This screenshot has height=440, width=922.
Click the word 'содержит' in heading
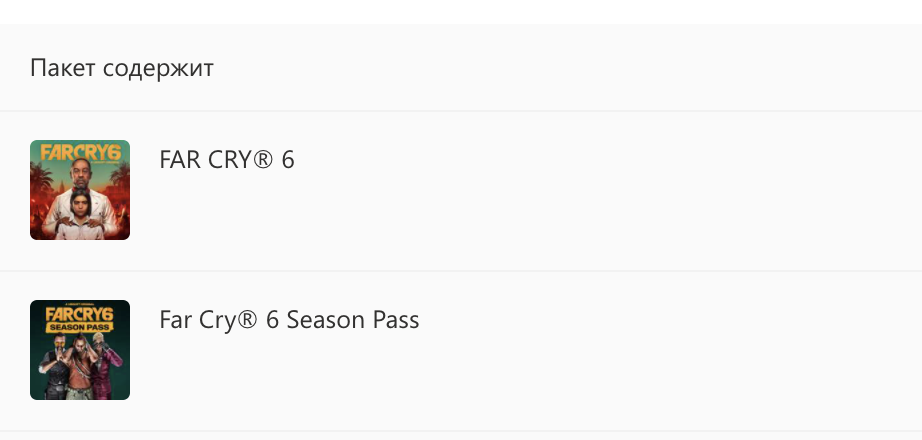pyautogui.click(x=158, y=69)
